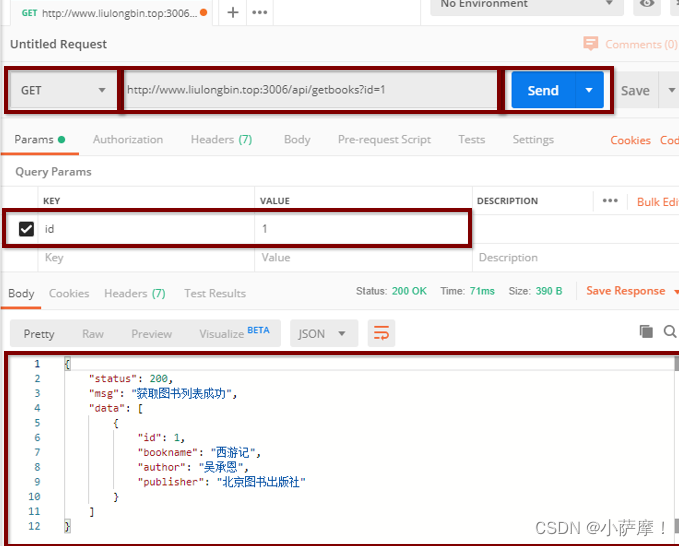679x546 pixels.
Task: Click Save Response button
Action: pos(625,291)
